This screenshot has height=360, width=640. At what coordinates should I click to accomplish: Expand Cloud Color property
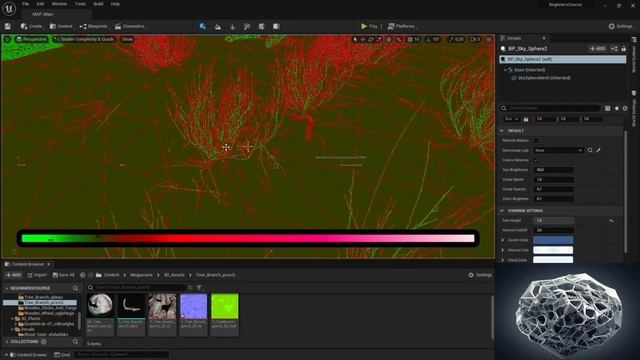coord(503,260)
